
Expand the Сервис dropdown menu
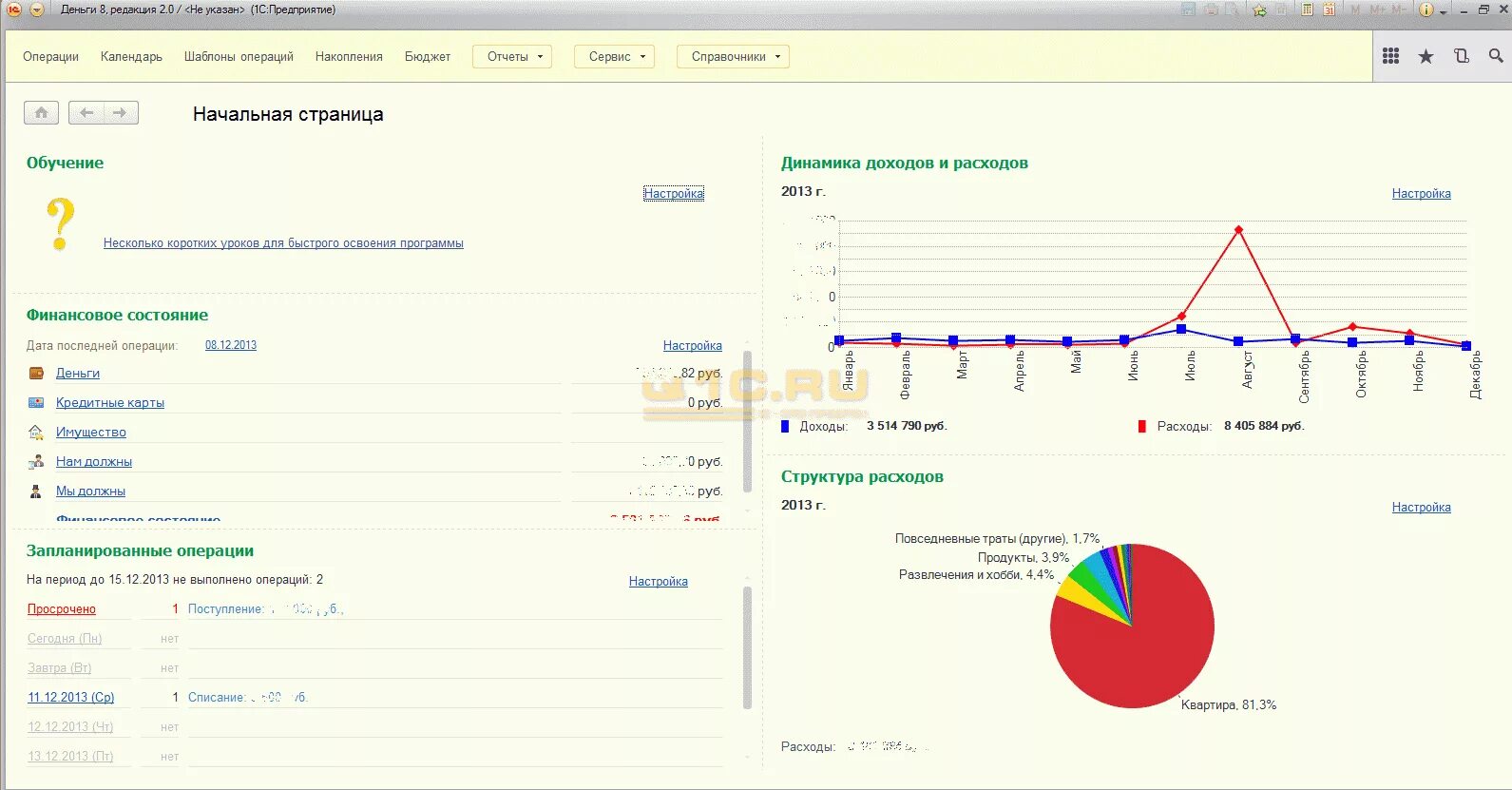pos(615,56)
